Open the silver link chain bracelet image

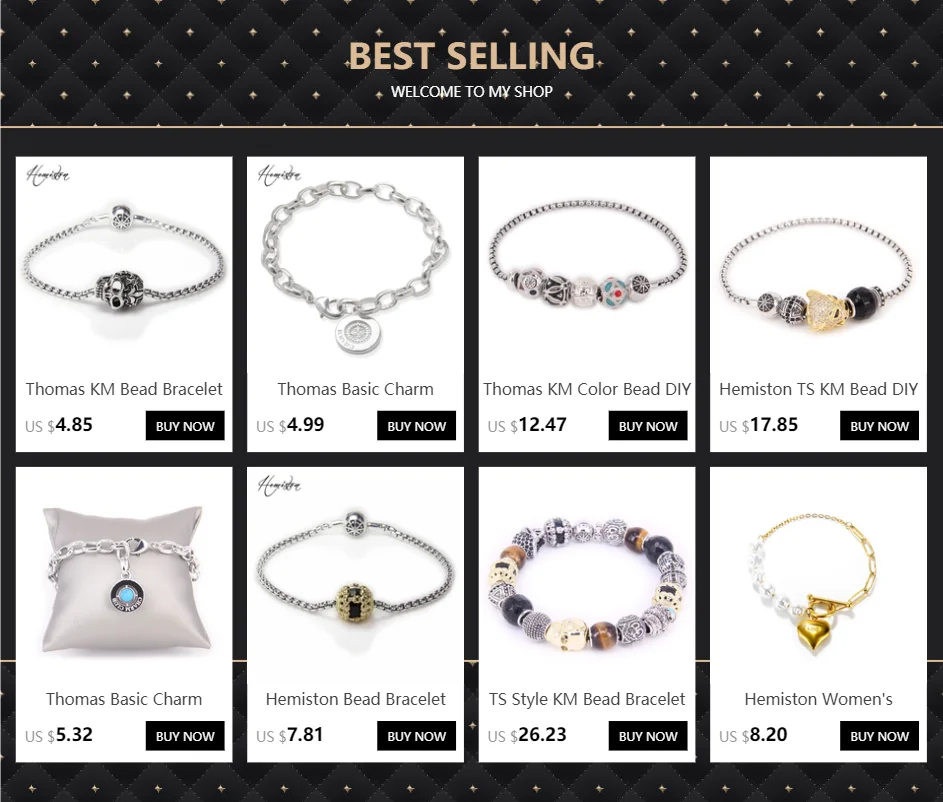tap(355, 265)
